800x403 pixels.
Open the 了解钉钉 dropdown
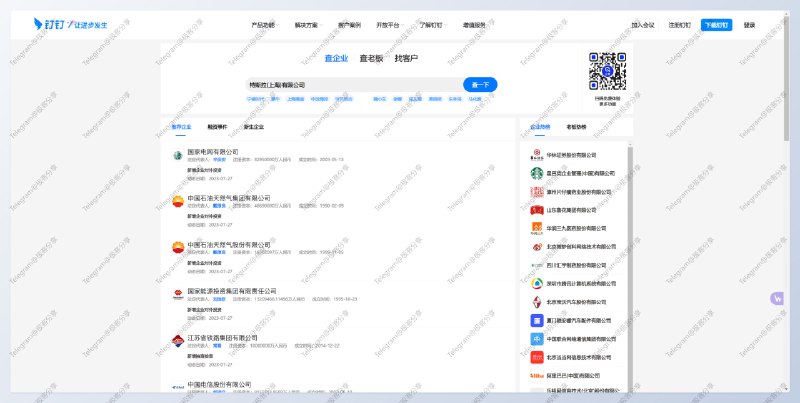click(433, 25)
